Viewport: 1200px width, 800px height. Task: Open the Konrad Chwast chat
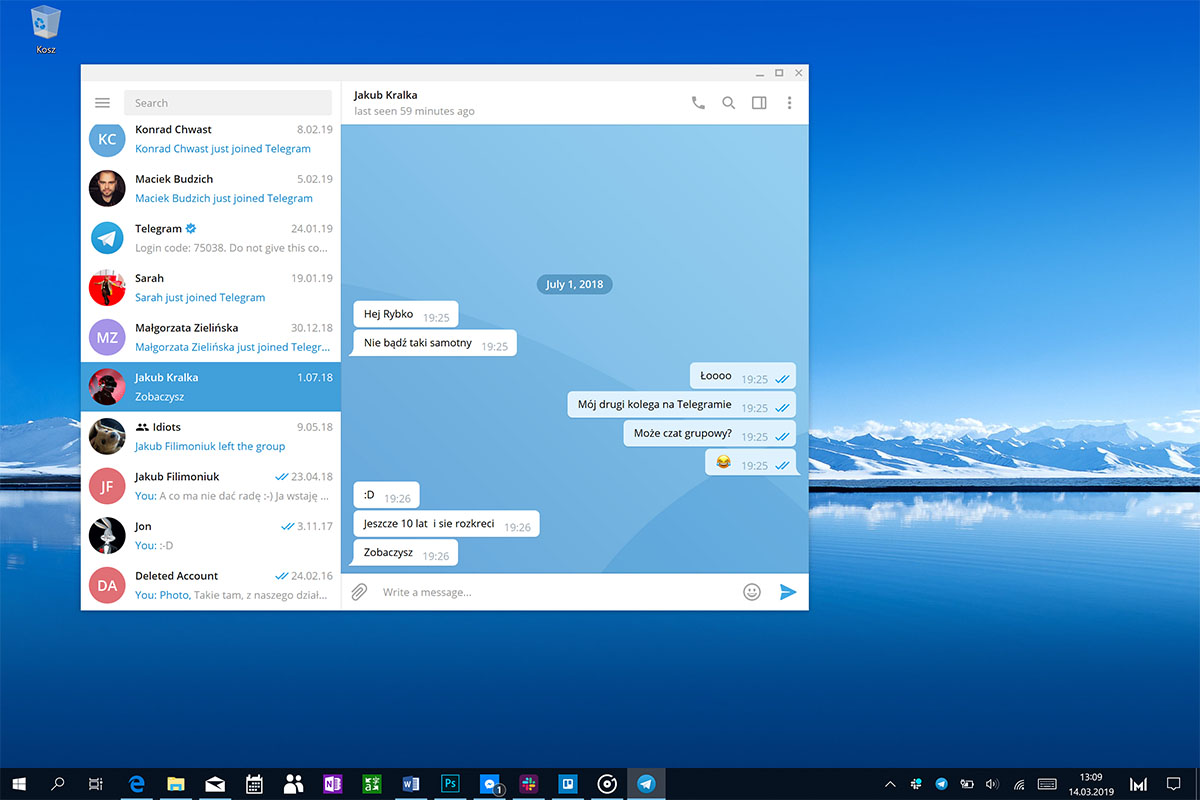[211, 139]
